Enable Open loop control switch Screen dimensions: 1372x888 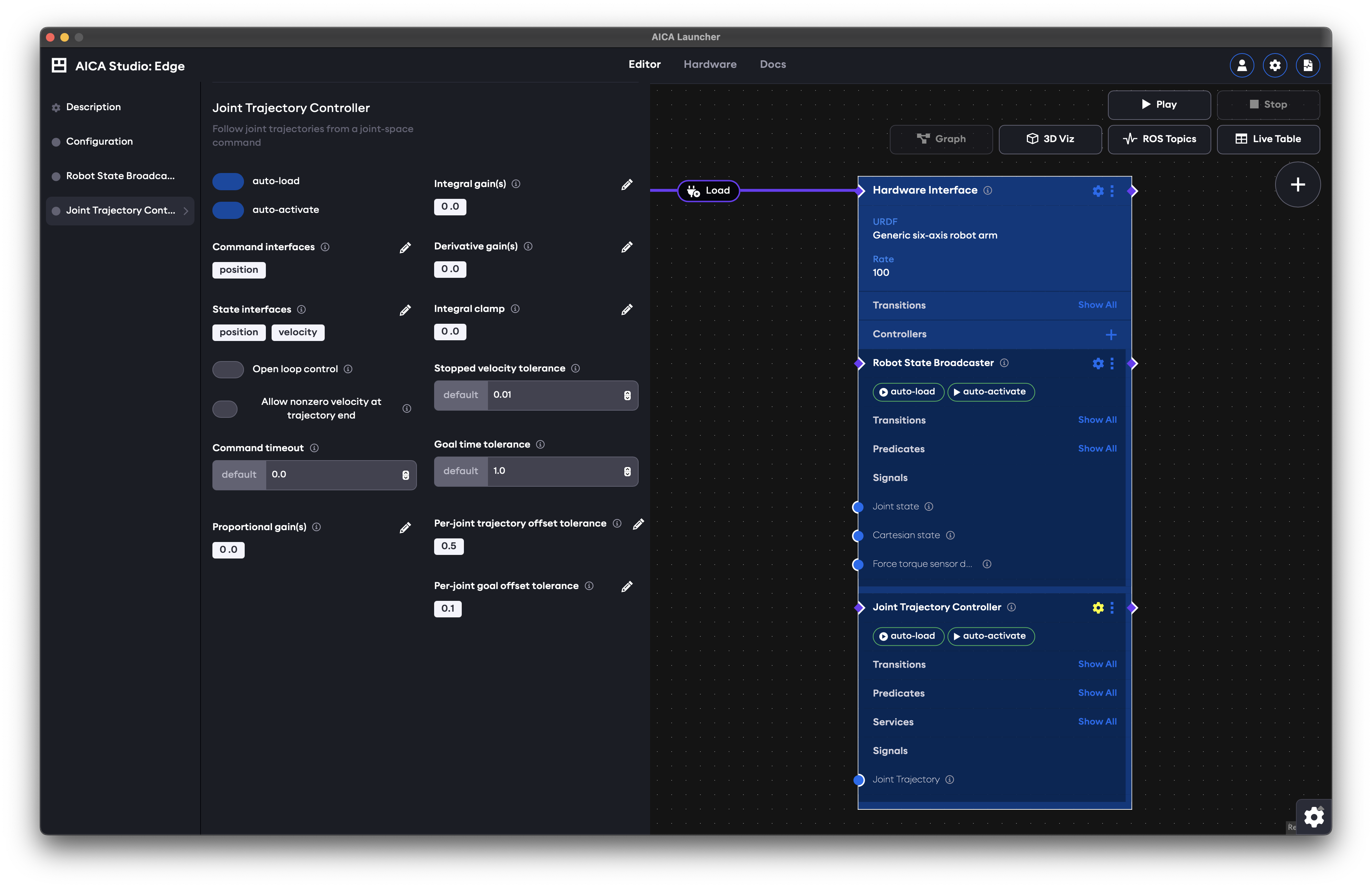click(x=227, y=369)
